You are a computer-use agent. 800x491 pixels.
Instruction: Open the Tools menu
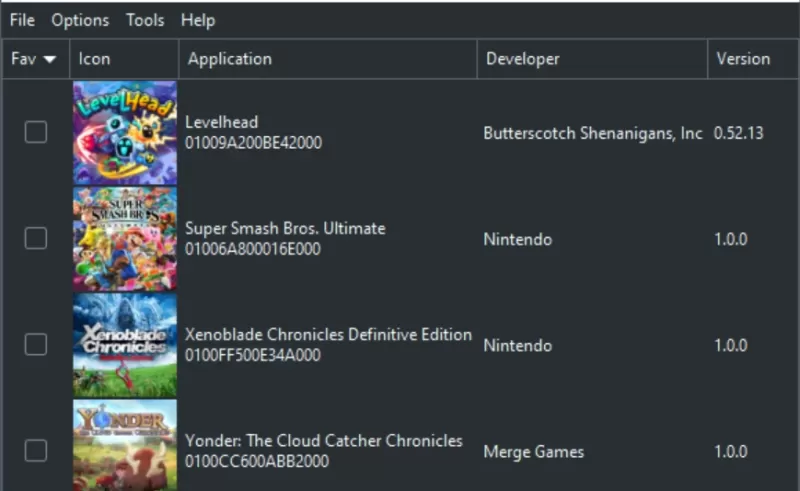pyautogui.click(x=145, y=20)
